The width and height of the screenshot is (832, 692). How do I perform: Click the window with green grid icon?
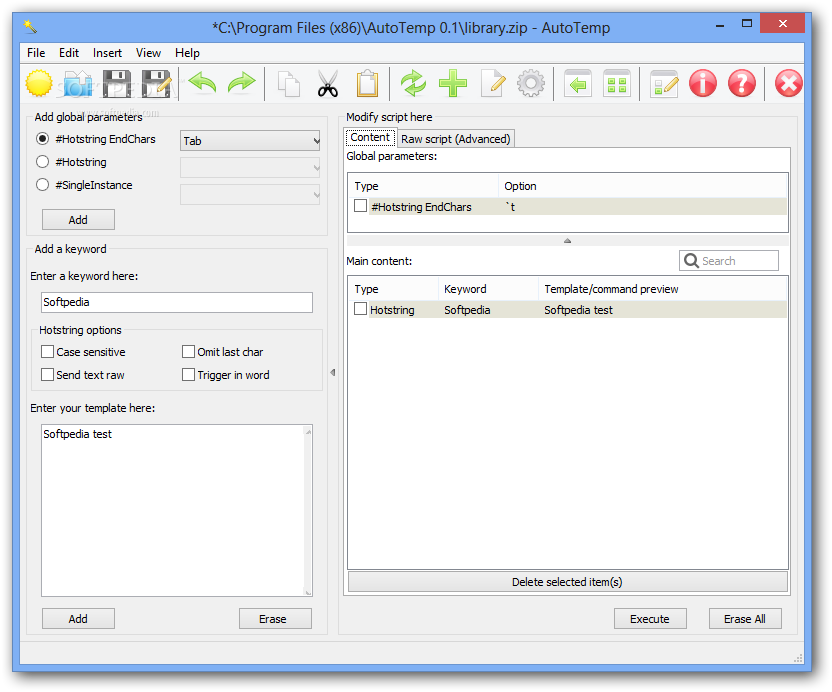coord(617,83)
